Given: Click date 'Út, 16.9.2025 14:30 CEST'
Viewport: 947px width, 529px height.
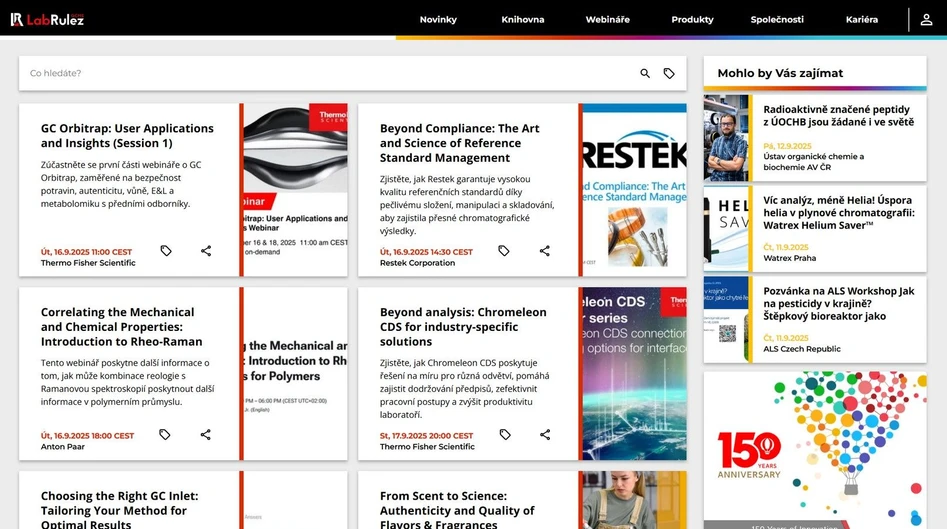Looking at the screenshot, I should coord(426,252).
